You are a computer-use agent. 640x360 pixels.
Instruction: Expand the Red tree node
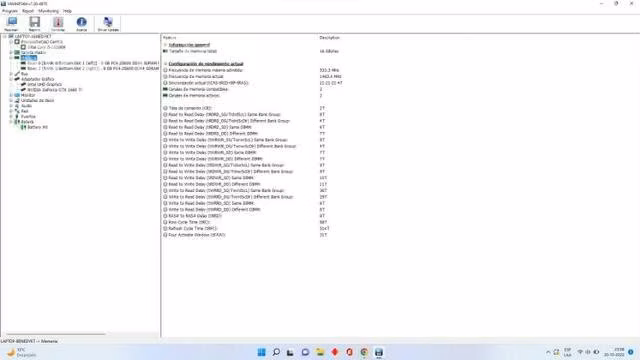(x=11, y=111)
